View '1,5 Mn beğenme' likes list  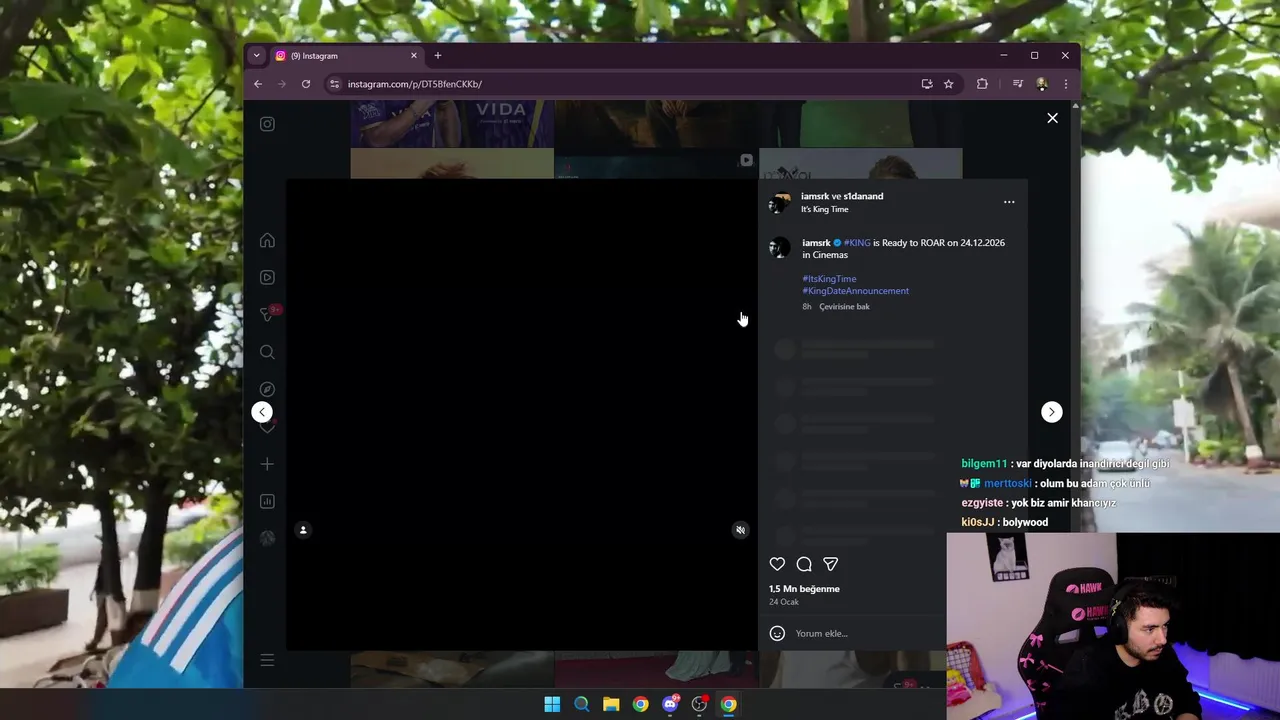click(x=804, y=589)
